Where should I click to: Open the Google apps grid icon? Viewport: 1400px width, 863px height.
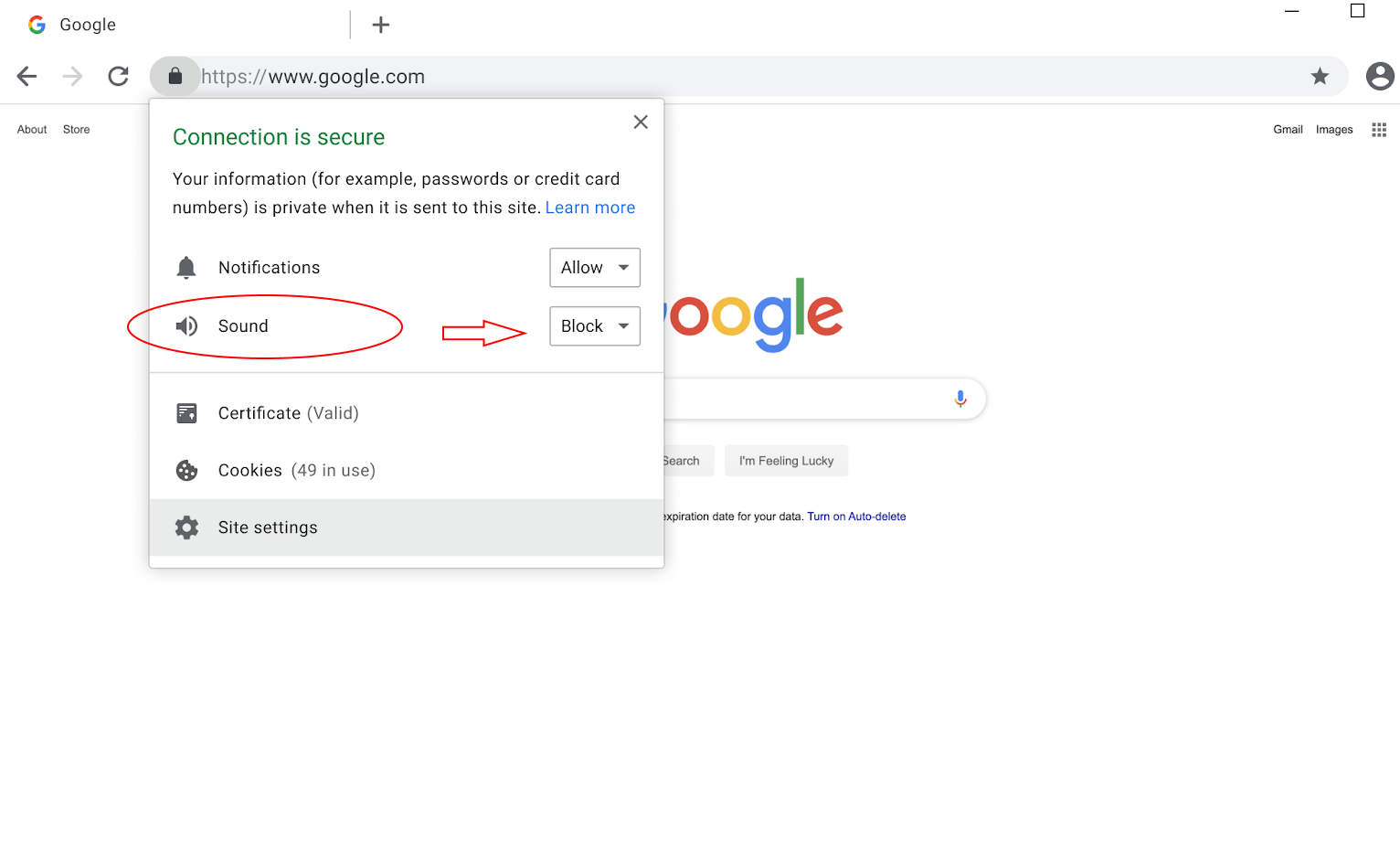(1379, 130)
